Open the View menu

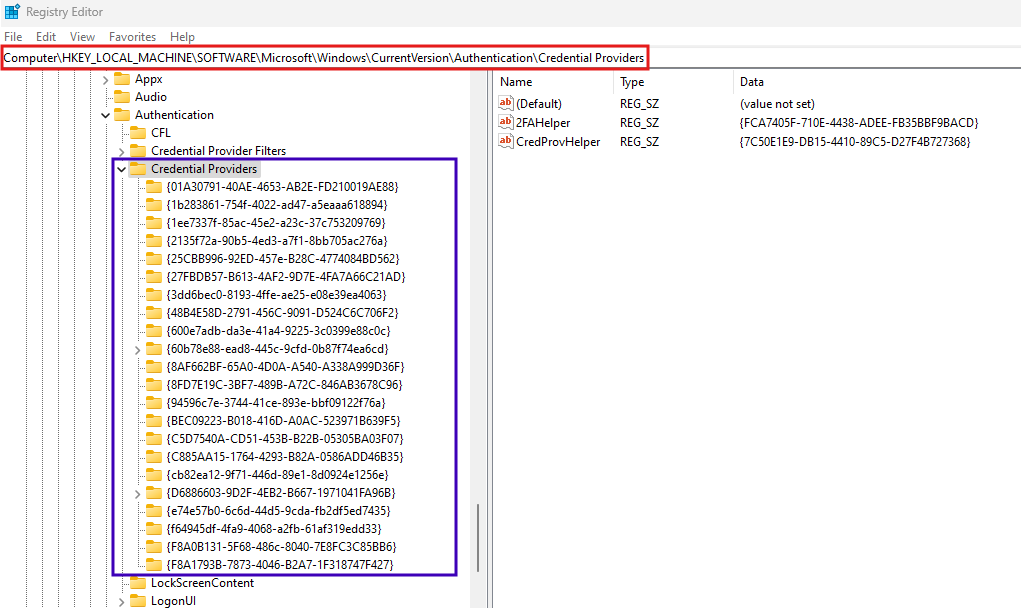pyautogui.click(x=82, y=36)
